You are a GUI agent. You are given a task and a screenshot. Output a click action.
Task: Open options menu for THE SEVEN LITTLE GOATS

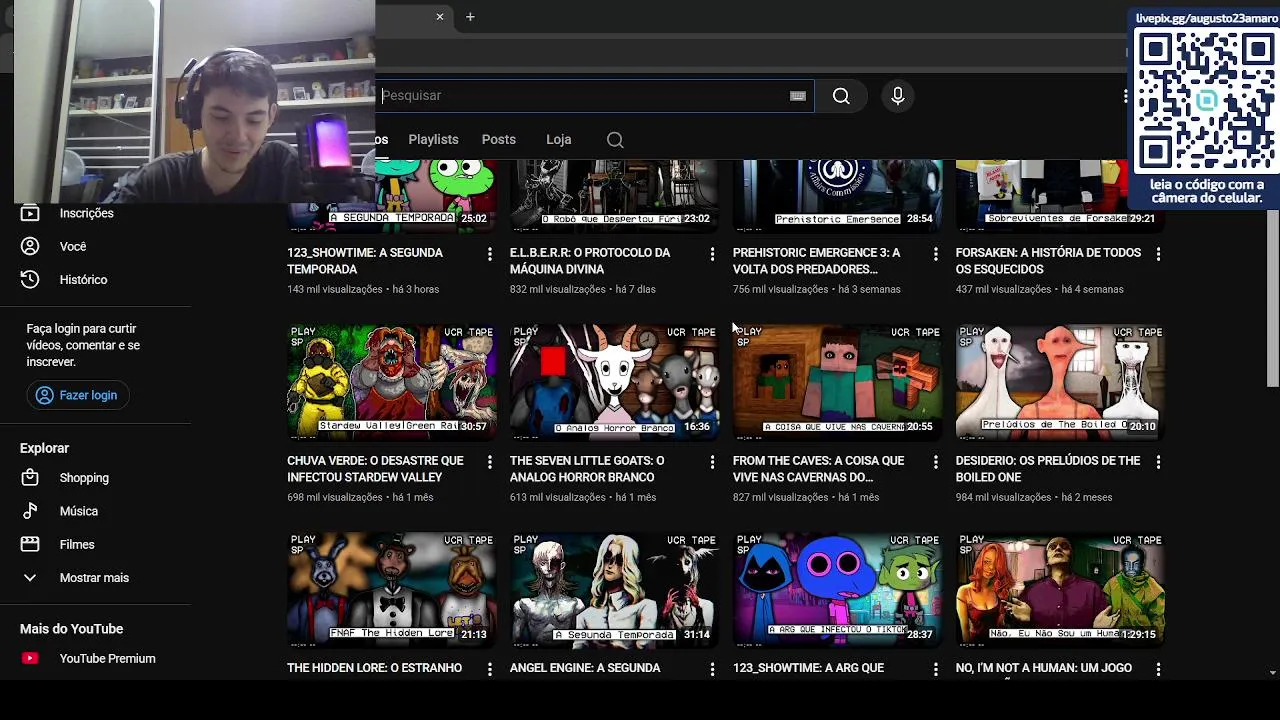[712, 462]
